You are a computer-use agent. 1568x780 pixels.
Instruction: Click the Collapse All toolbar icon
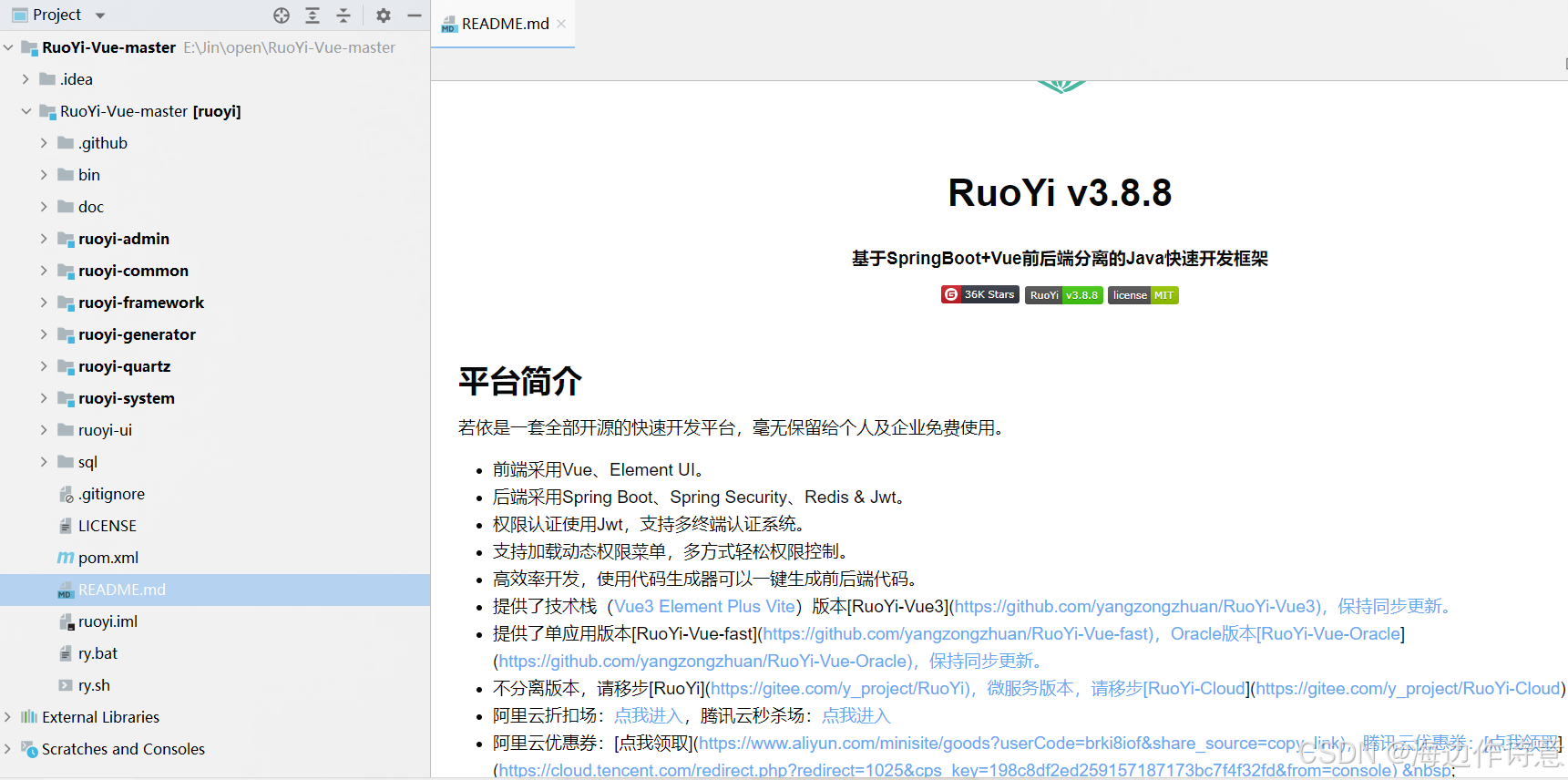pos(343,15)
